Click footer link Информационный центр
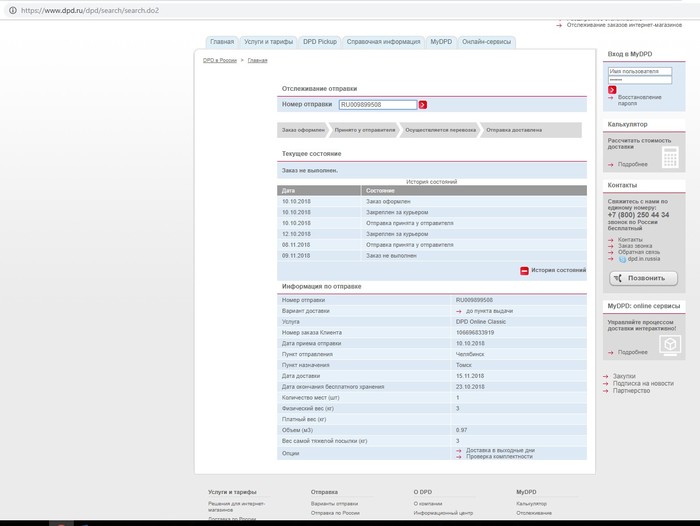The width and height of the screenshot is (700, 526). pos(443,513)
